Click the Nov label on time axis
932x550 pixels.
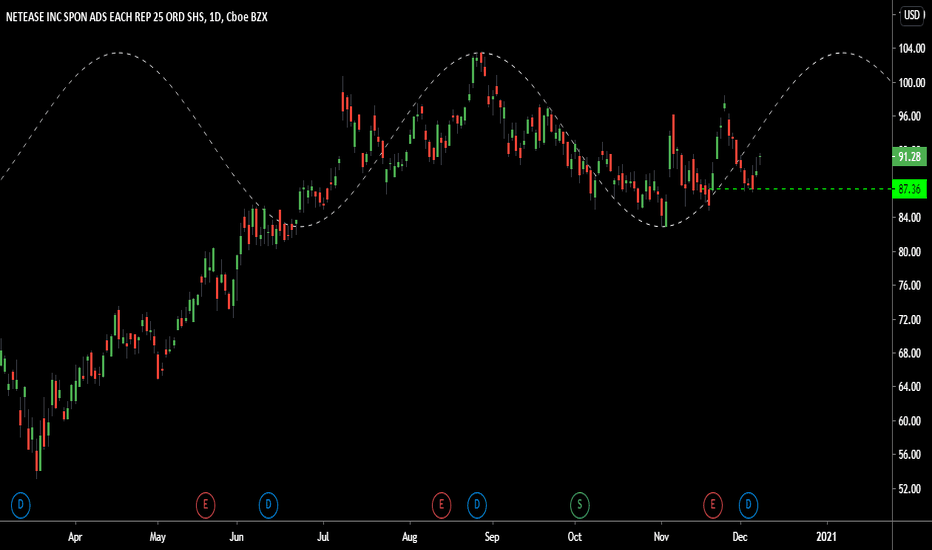661,537
